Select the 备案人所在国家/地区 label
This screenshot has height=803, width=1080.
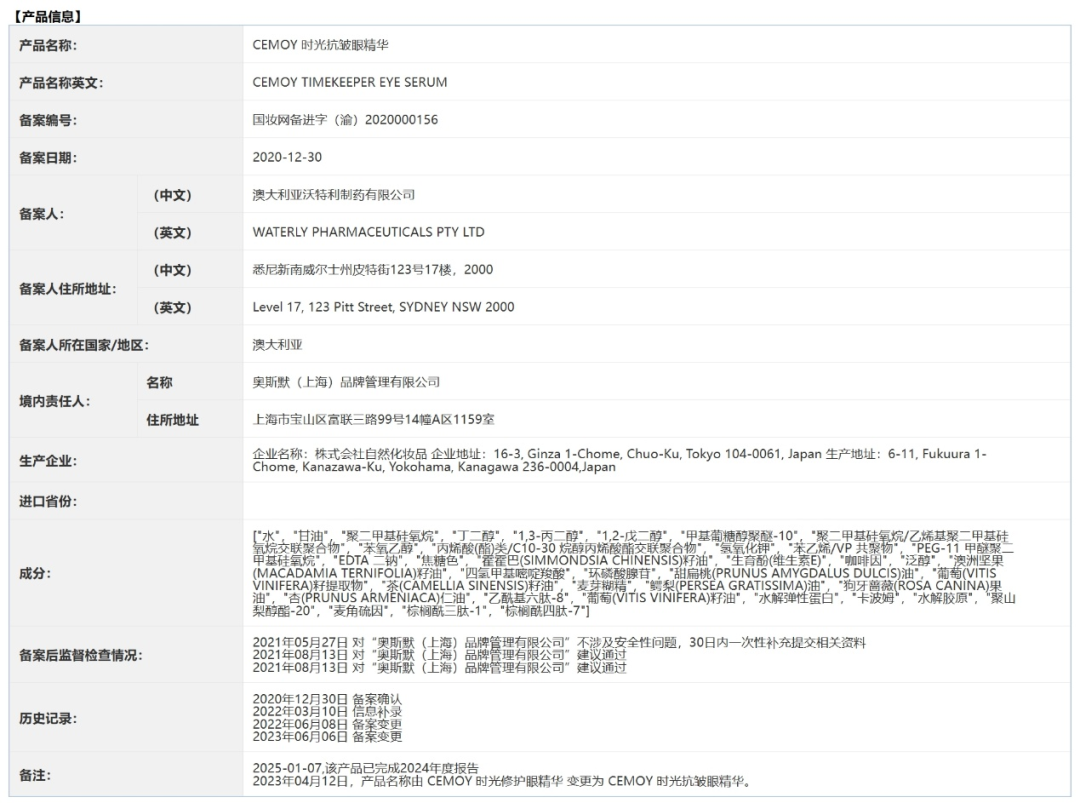point(84,345)
